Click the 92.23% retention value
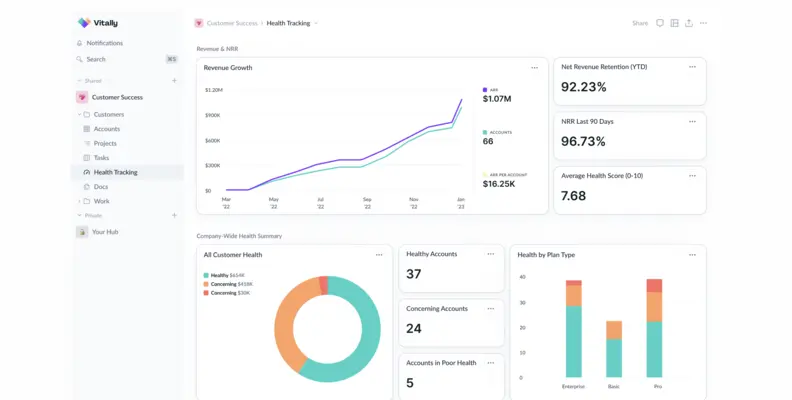Image resolution: width=792 pixels, height=400 pixels. click(x=583, y=87)
